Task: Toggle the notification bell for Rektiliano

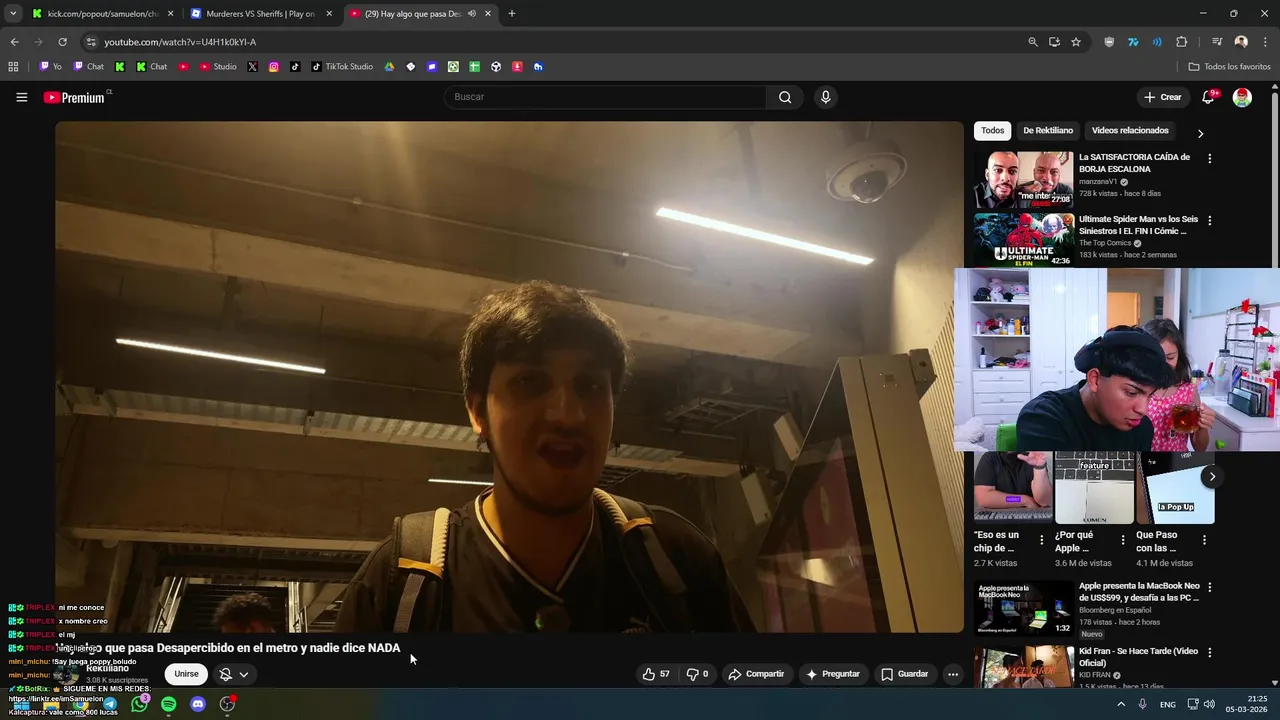Action: [226, 674]
